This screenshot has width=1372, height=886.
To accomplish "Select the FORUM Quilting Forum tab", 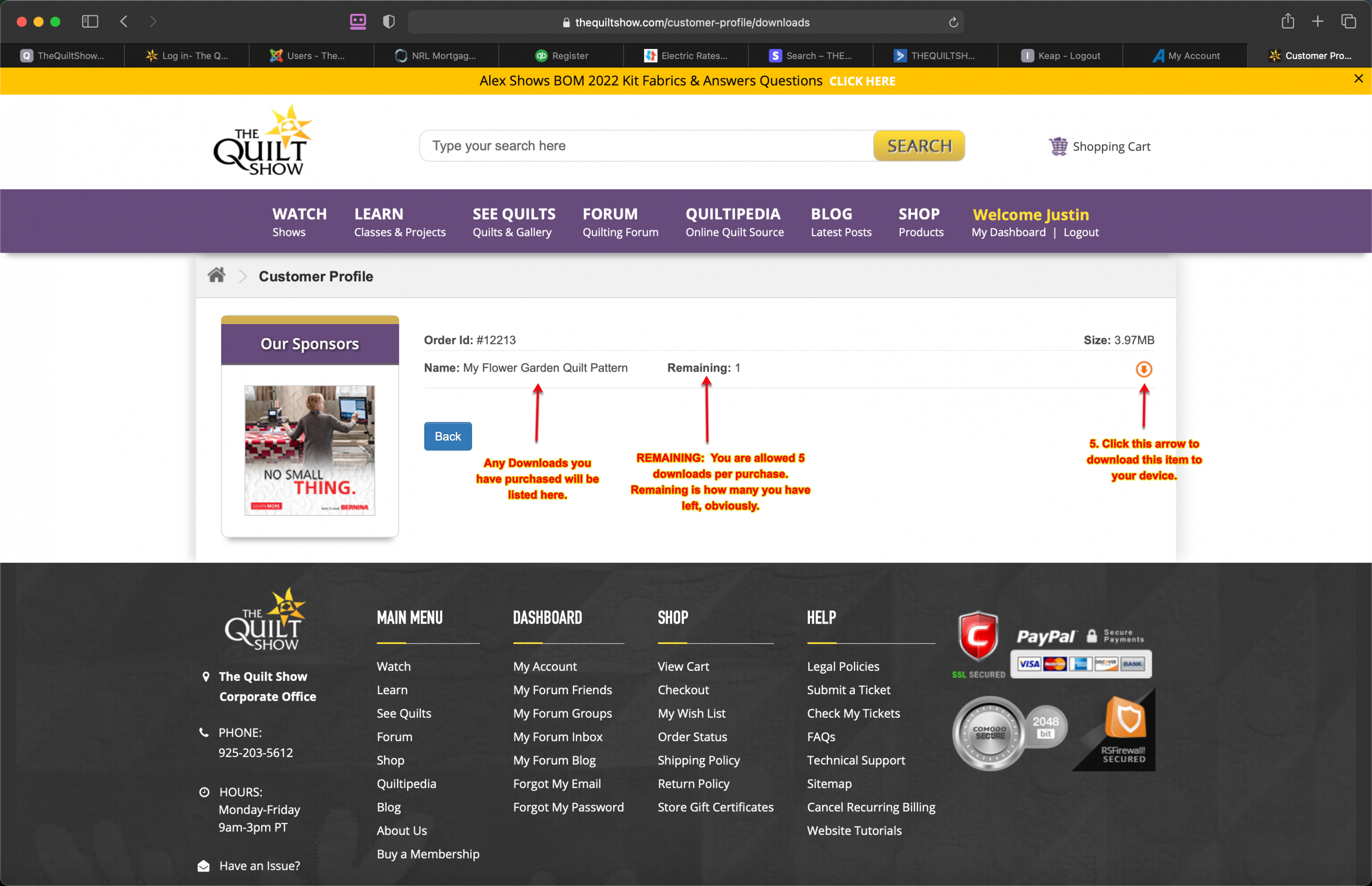I will [619, 220].
